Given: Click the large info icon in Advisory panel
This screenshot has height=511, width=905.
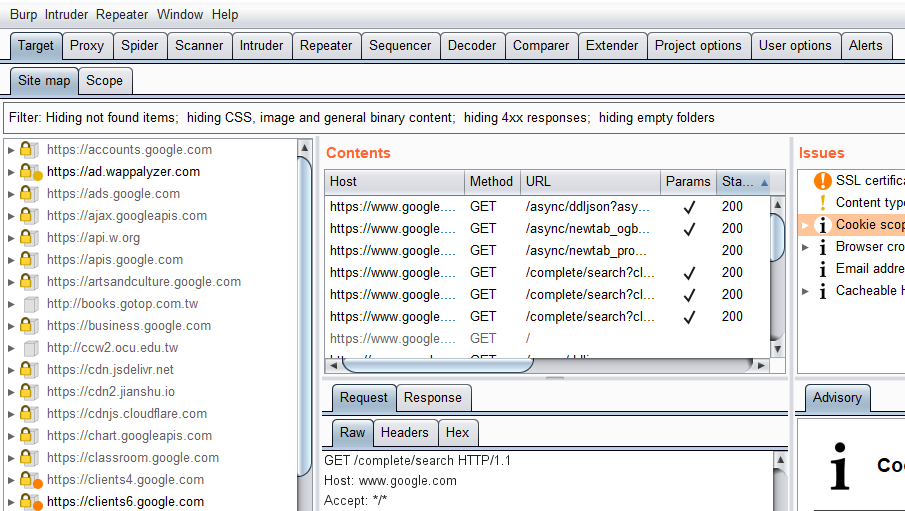Looking at the screenshot, I should point(840,465).
